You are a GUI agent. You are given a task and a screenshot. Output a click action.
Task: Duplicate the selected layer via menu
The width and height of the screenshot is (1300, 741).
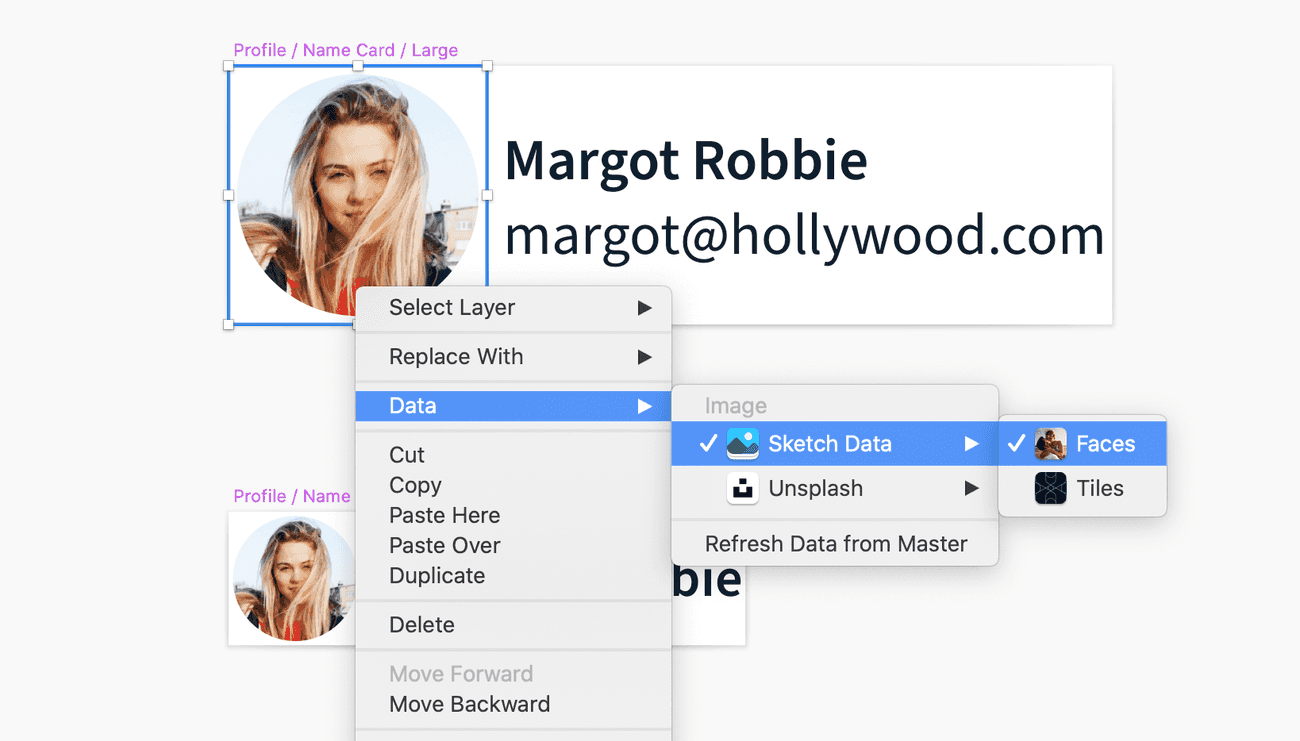437,576
